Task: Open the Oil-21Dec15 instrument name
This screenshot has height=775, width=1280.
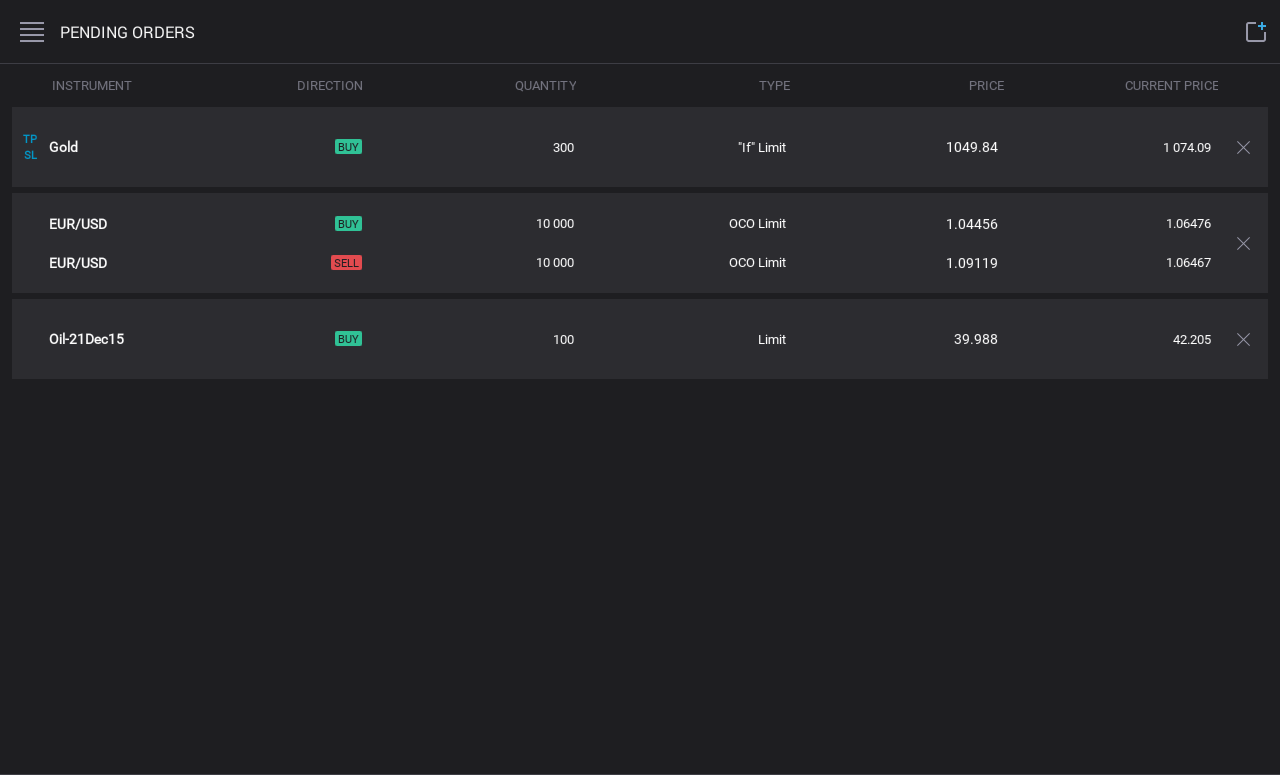Action: (x=87, y=339)
